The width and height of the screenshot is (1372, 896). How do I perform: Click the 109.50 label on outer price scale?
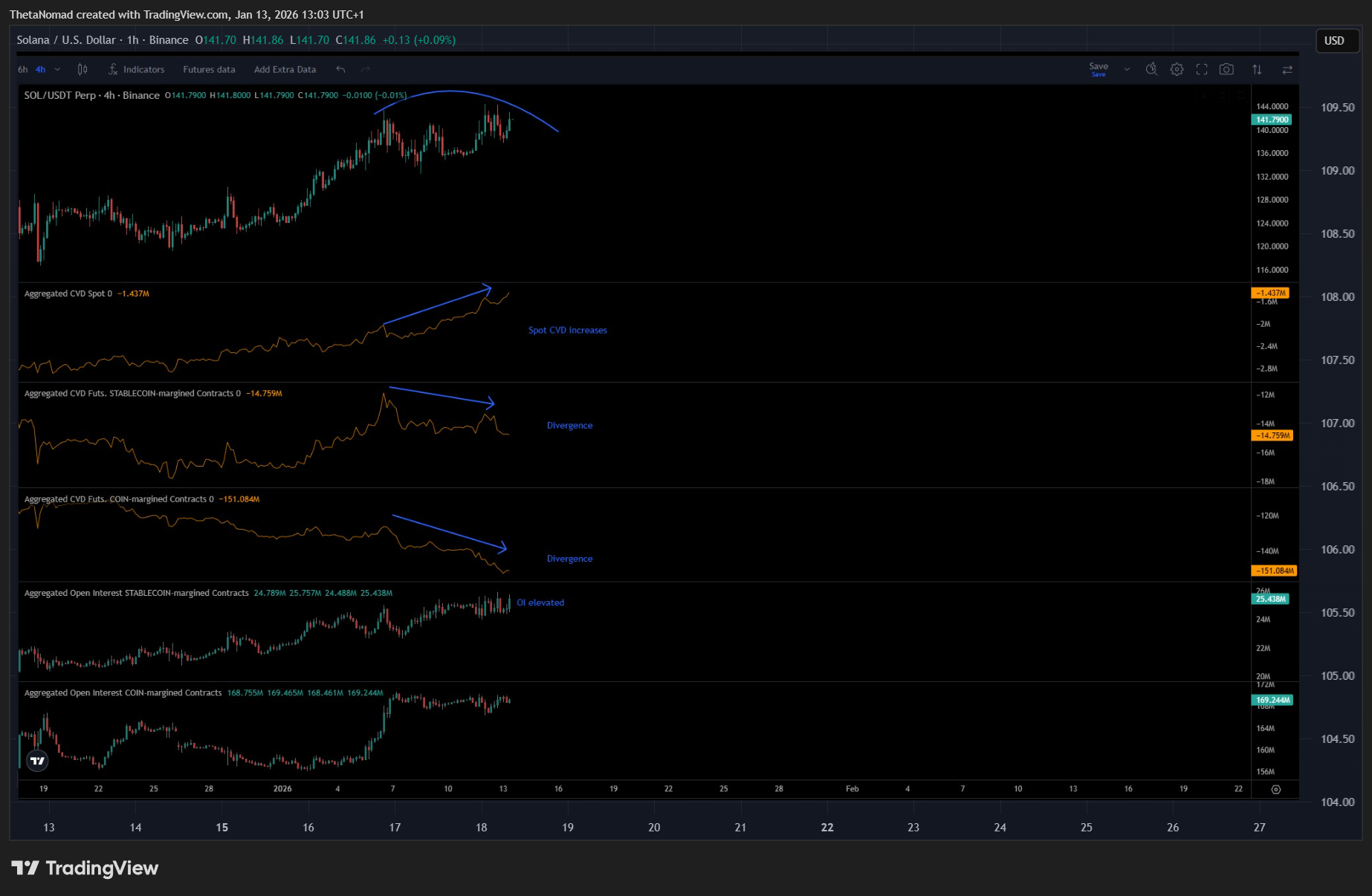(x=1337, y=108)
